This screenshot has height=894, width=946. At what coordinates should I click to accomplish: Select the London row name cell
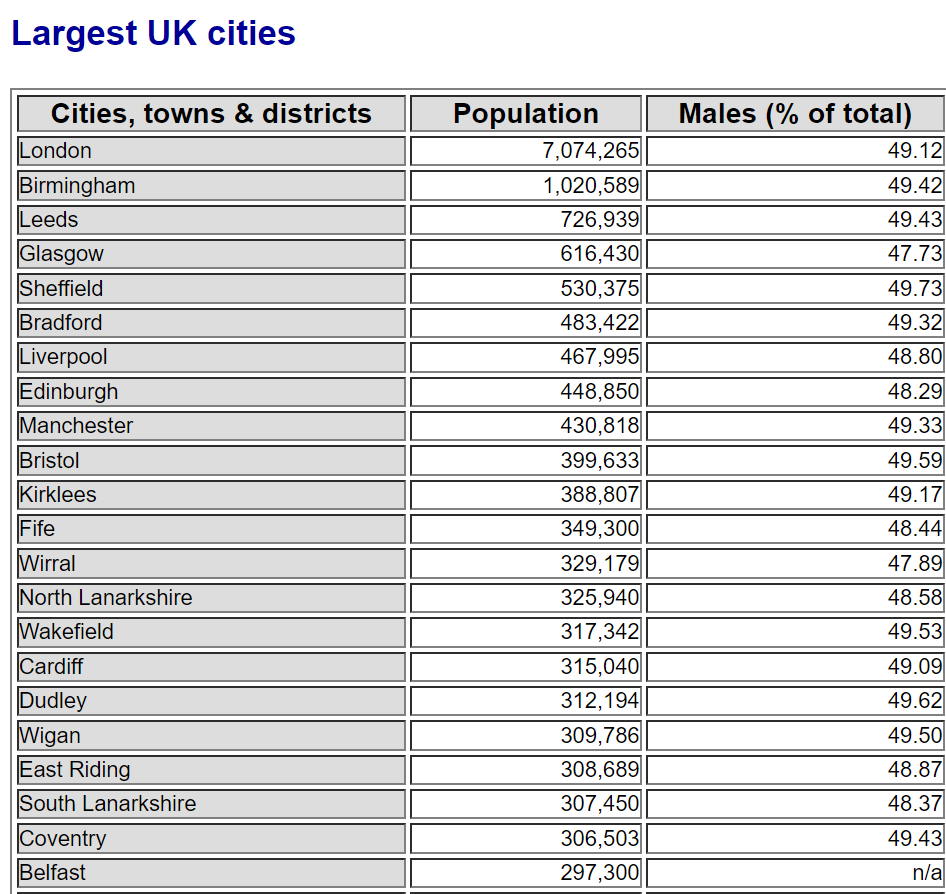(x=211, y=151)
